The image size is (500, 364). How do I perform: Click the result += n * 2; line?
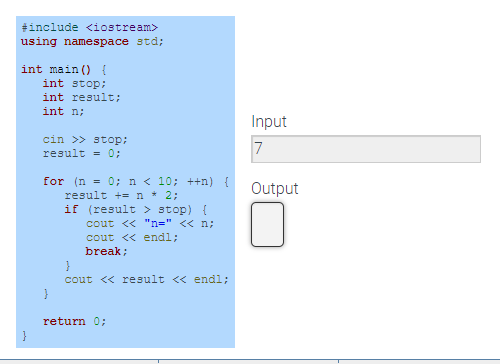coord(121,195)
